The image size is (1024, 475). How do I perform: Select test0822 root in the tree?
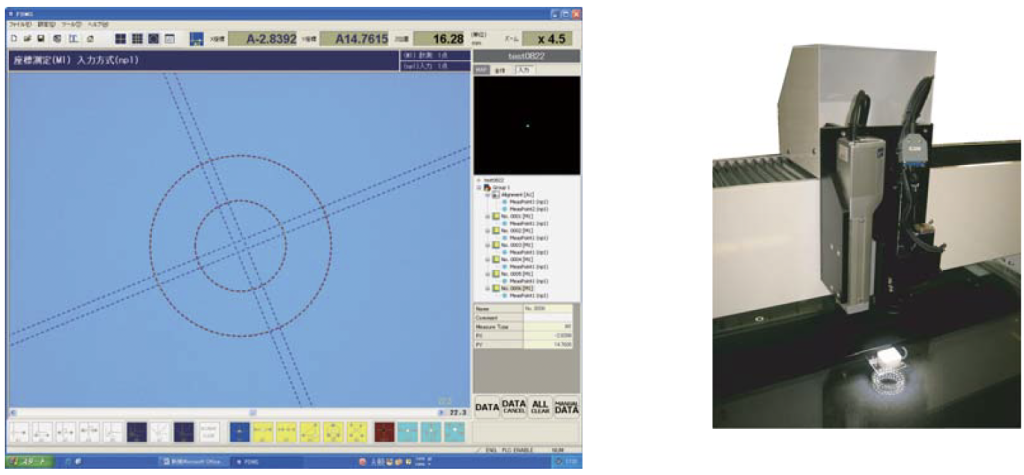pos(493,180)
